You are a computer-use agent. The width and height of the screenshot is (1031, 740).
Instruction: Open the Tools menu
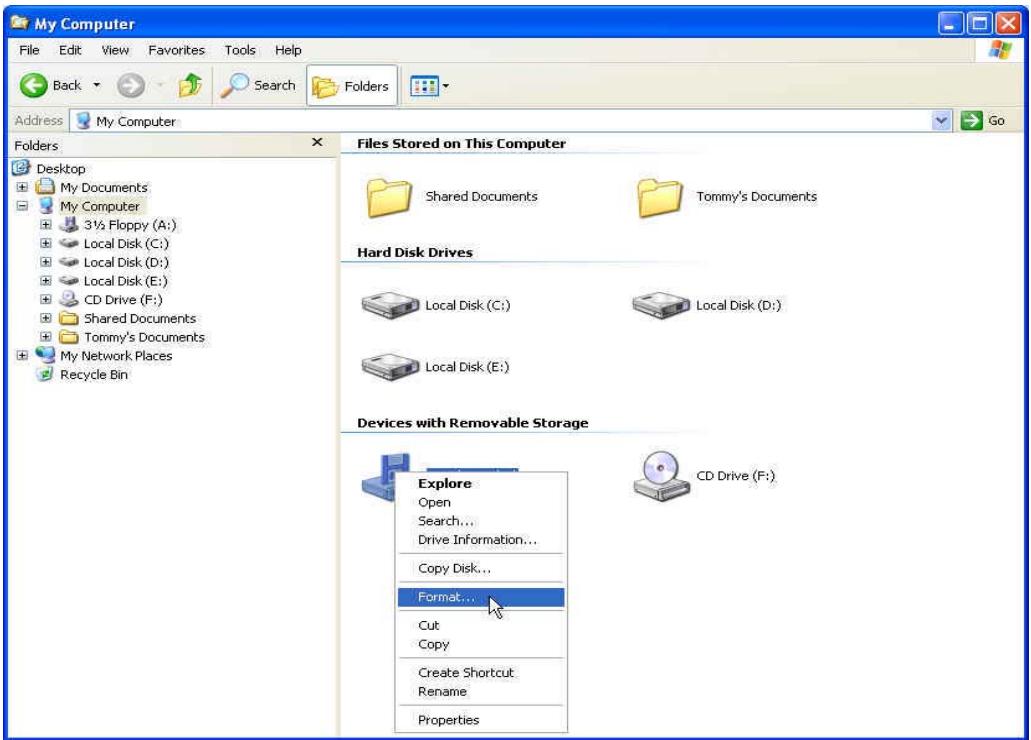pos(239,50)
